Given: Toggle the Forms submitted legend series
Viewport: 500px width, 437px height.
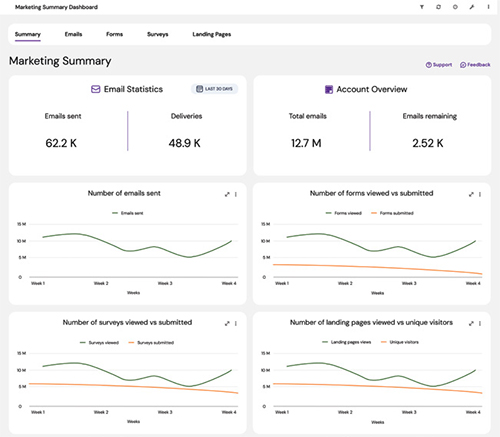Looking at the screenshot, I should pyautogui.click(x=392, y=213).
